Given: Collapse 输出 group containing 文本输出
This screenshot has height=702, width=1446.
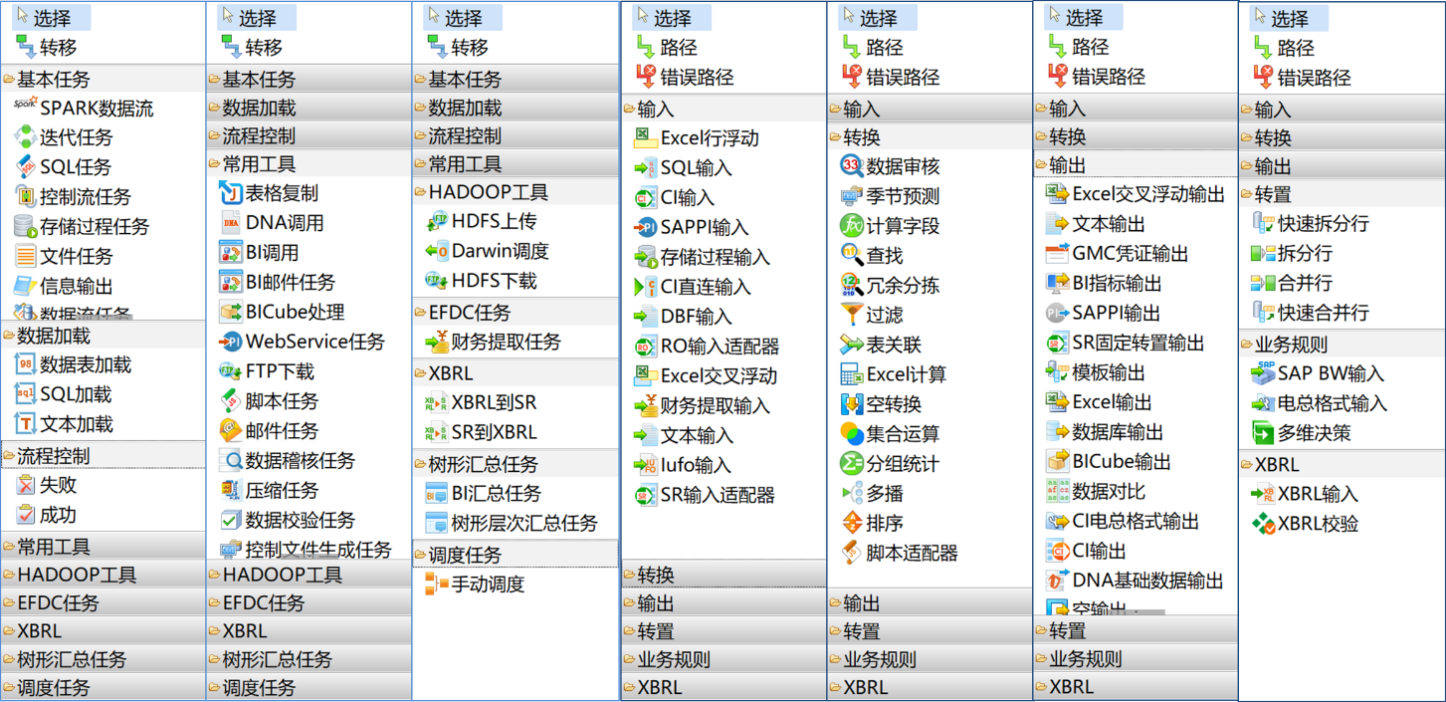Looking at the screenshot, I should pyautogui.click(x=1135, y=165).
